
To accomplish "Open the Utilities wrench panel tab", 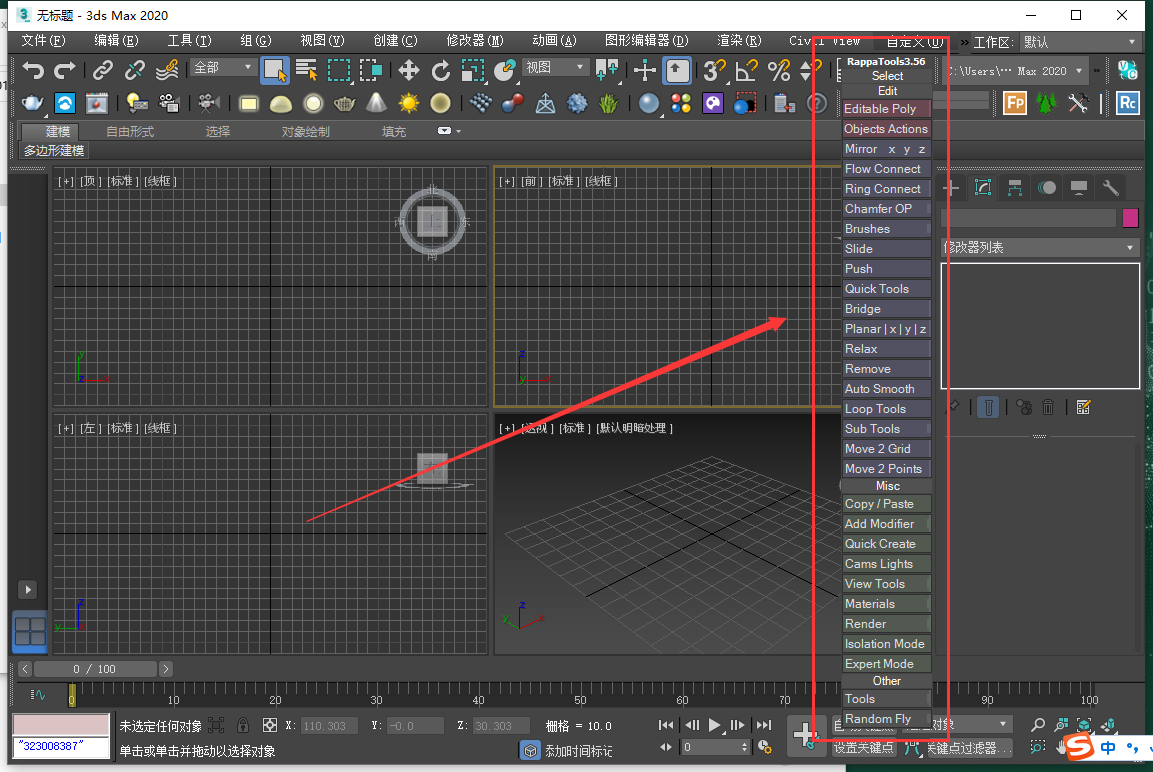I will (1110, 188).
